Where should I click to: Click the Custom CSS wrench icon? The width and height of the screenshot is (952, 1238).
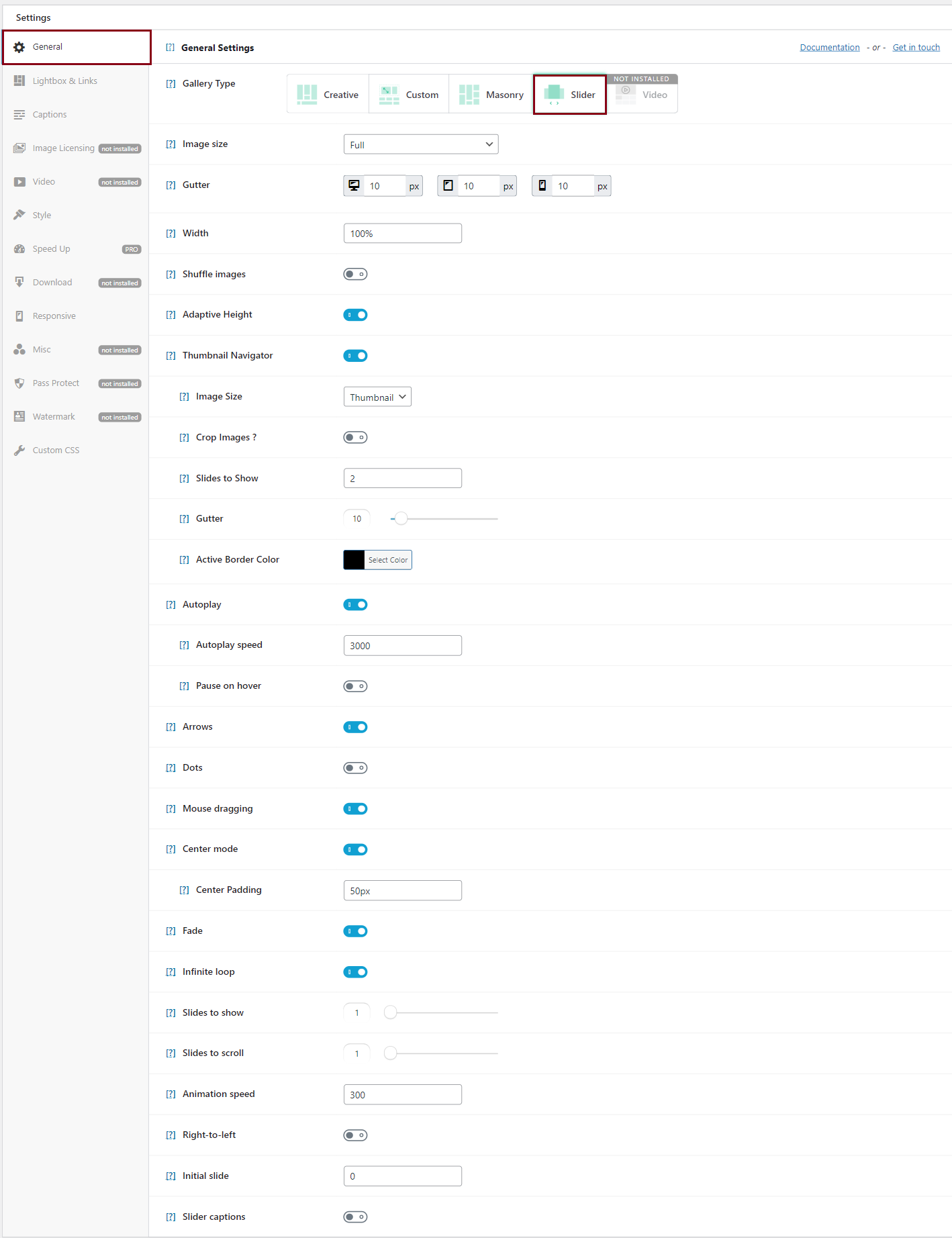19,450
